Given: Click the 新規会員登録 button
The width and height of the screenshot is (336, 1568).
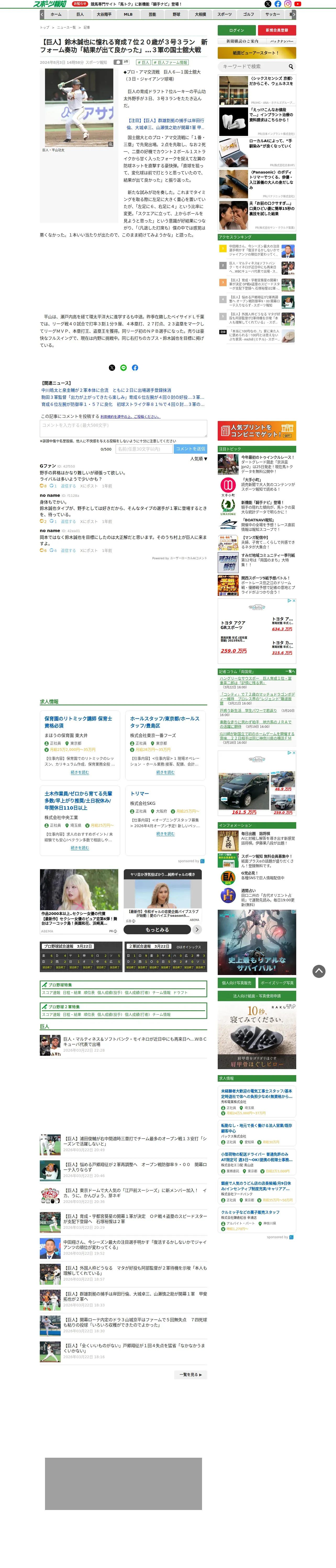Looking at the screenshot, I should pos(277,30).
